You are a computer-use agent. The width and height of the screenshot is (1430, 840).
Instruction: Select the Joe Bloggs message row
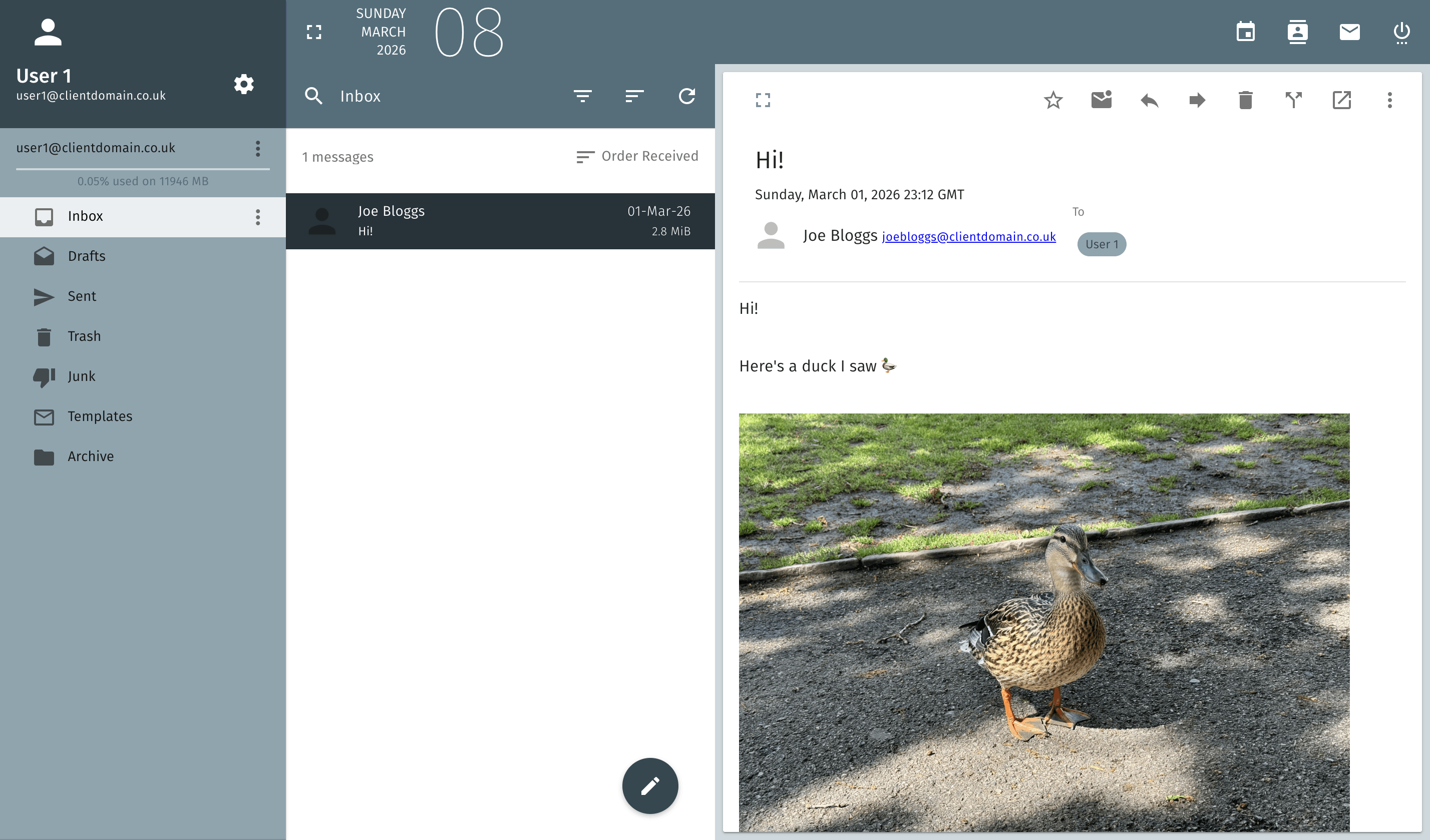500,221
